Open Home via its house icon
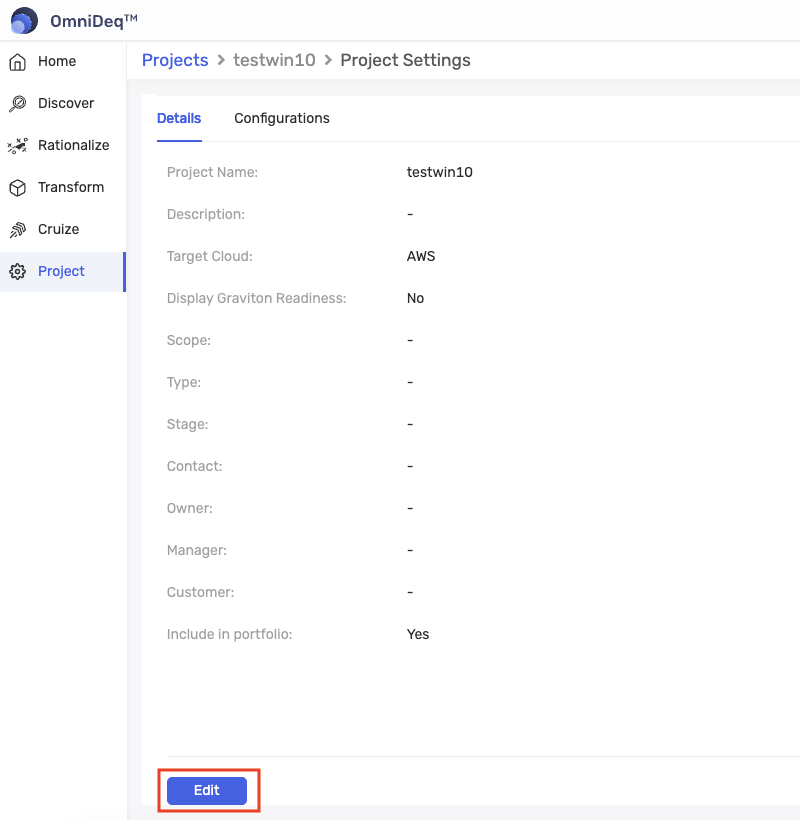This screenshot has width=800, height=820. coord(17,62)
